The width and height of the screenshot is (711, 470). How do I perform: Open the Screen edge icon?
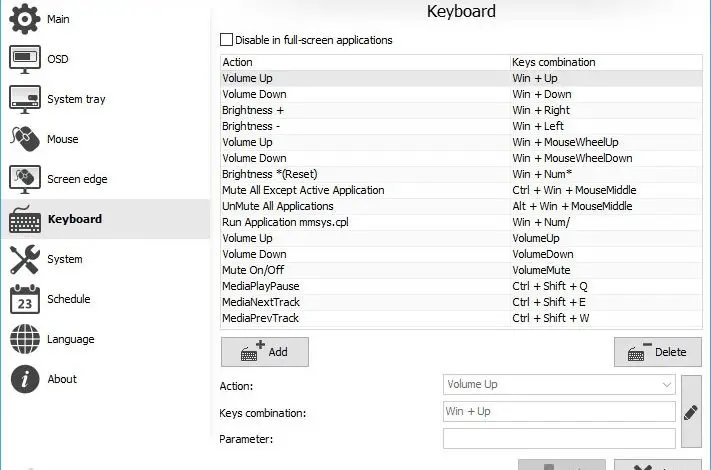pos(24,179)
